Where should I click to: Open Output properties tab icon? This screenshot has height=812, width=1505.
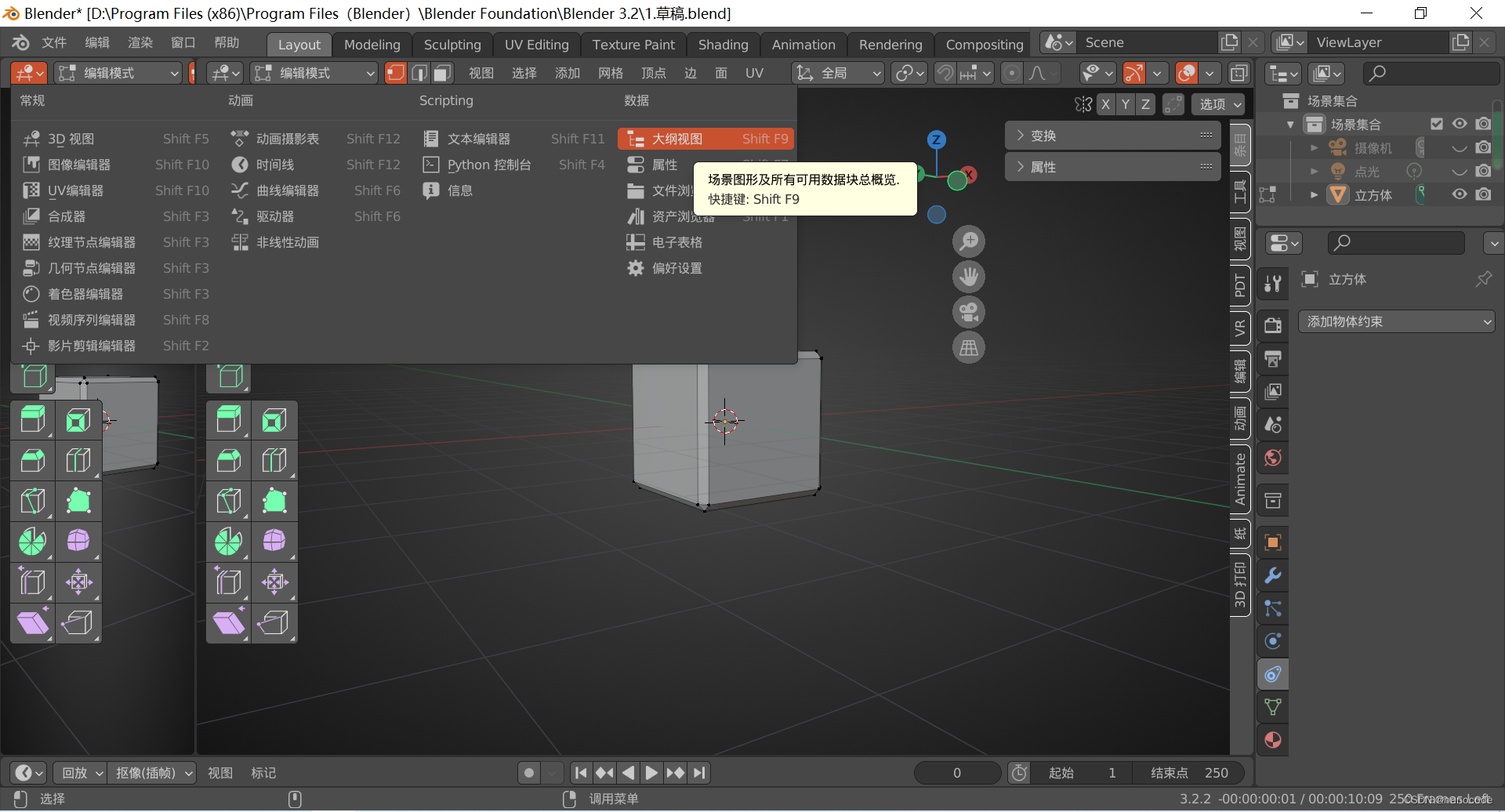pos(1273,359)
